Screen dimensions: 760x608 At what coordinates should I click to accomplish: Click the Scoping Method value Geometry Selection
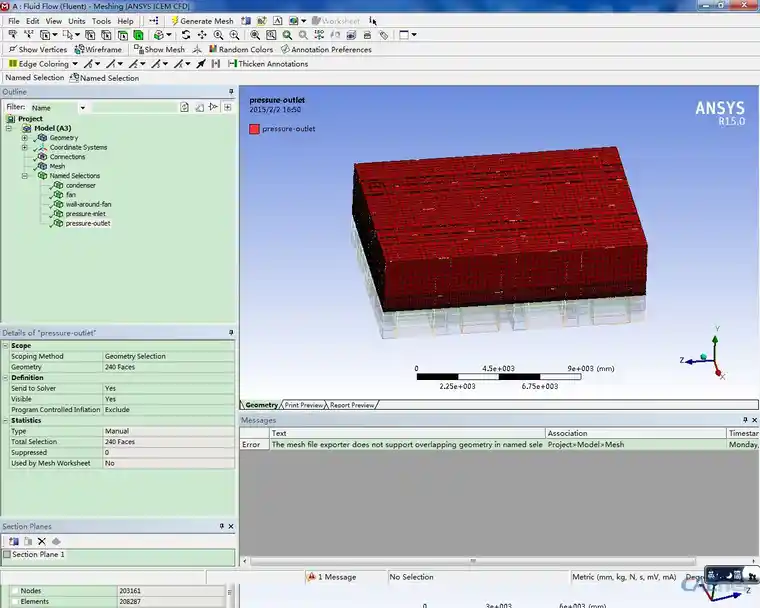[169, 356]
